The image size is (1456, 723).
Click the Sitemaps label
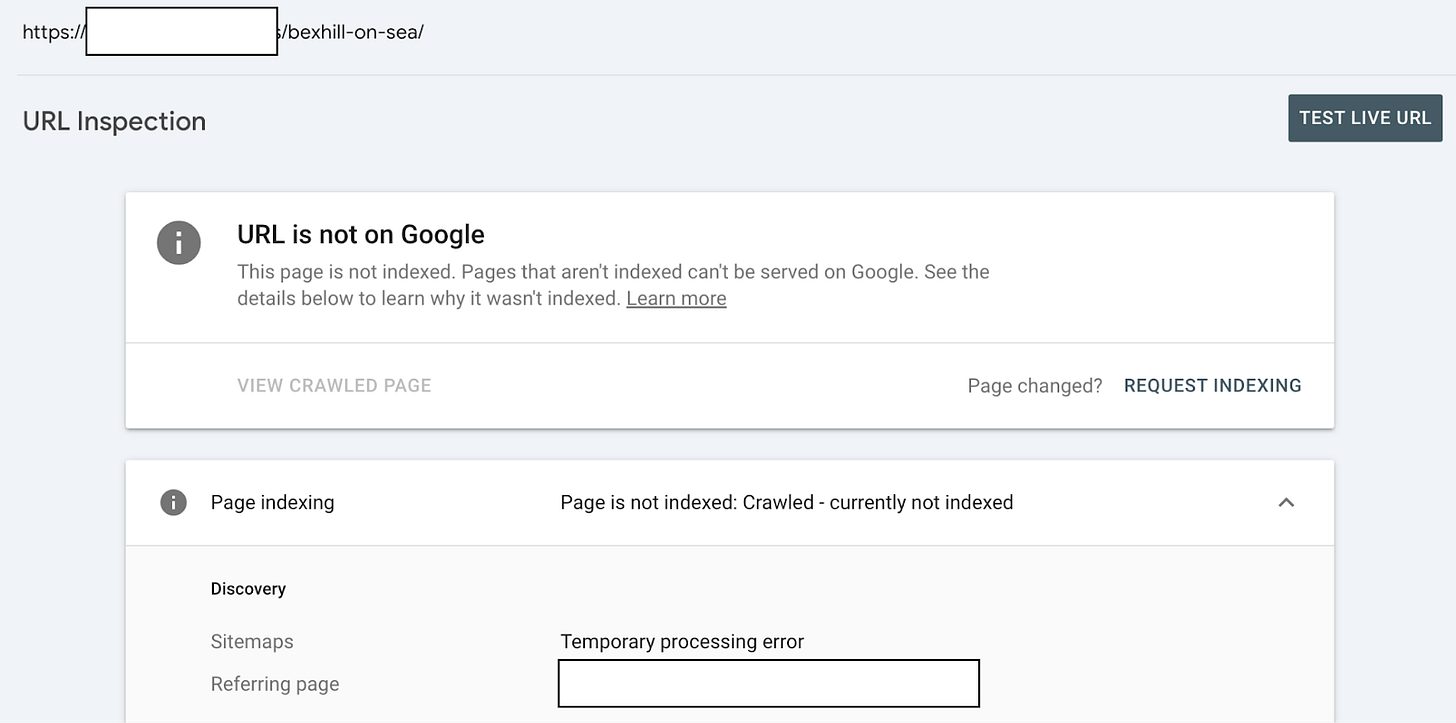click(252, 642)
